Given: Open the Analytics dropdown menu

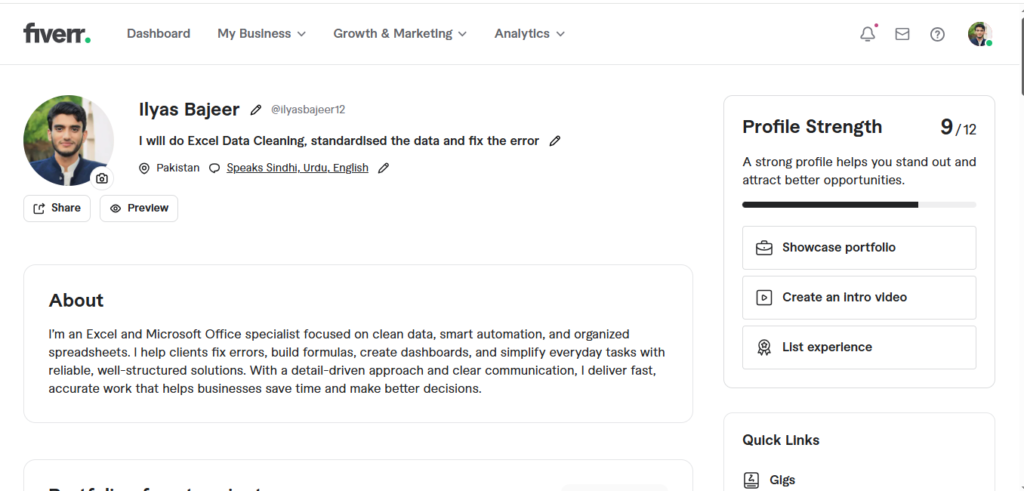Looking at the screenshot, I should (529, 34).
